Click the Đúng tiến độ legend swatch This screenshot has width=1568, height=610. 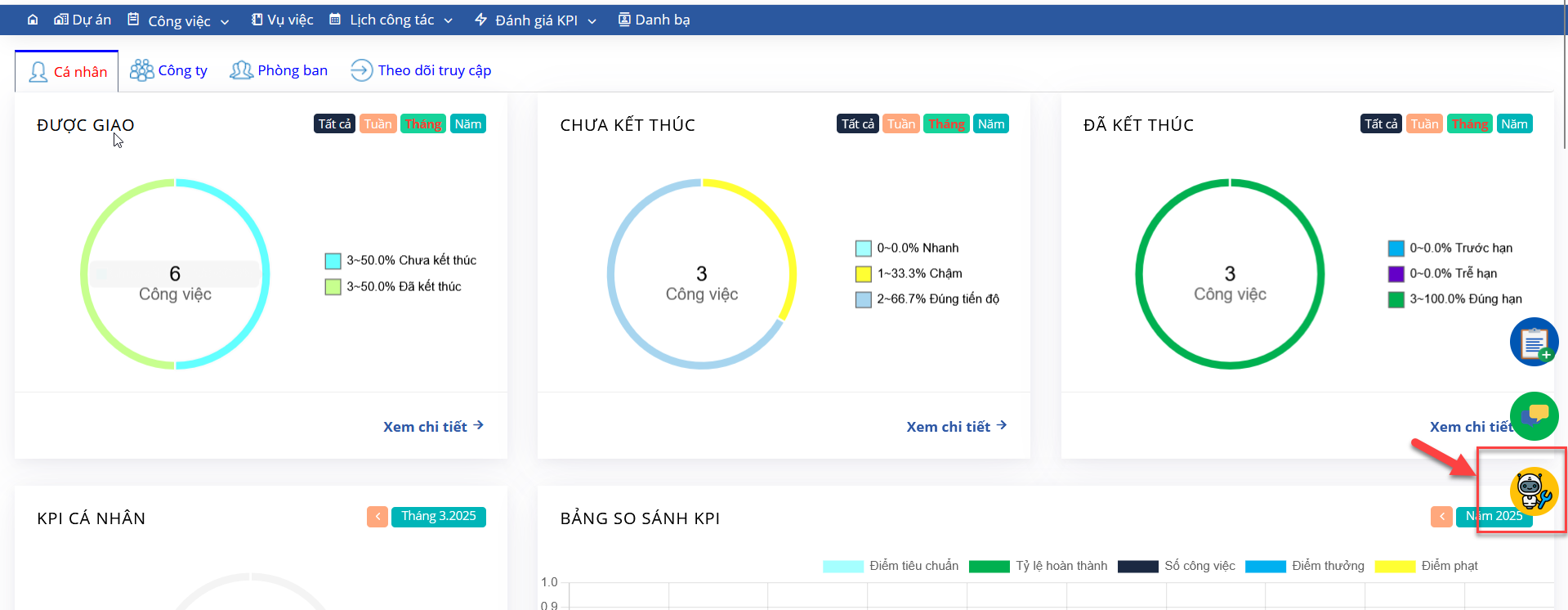point(863,299)
